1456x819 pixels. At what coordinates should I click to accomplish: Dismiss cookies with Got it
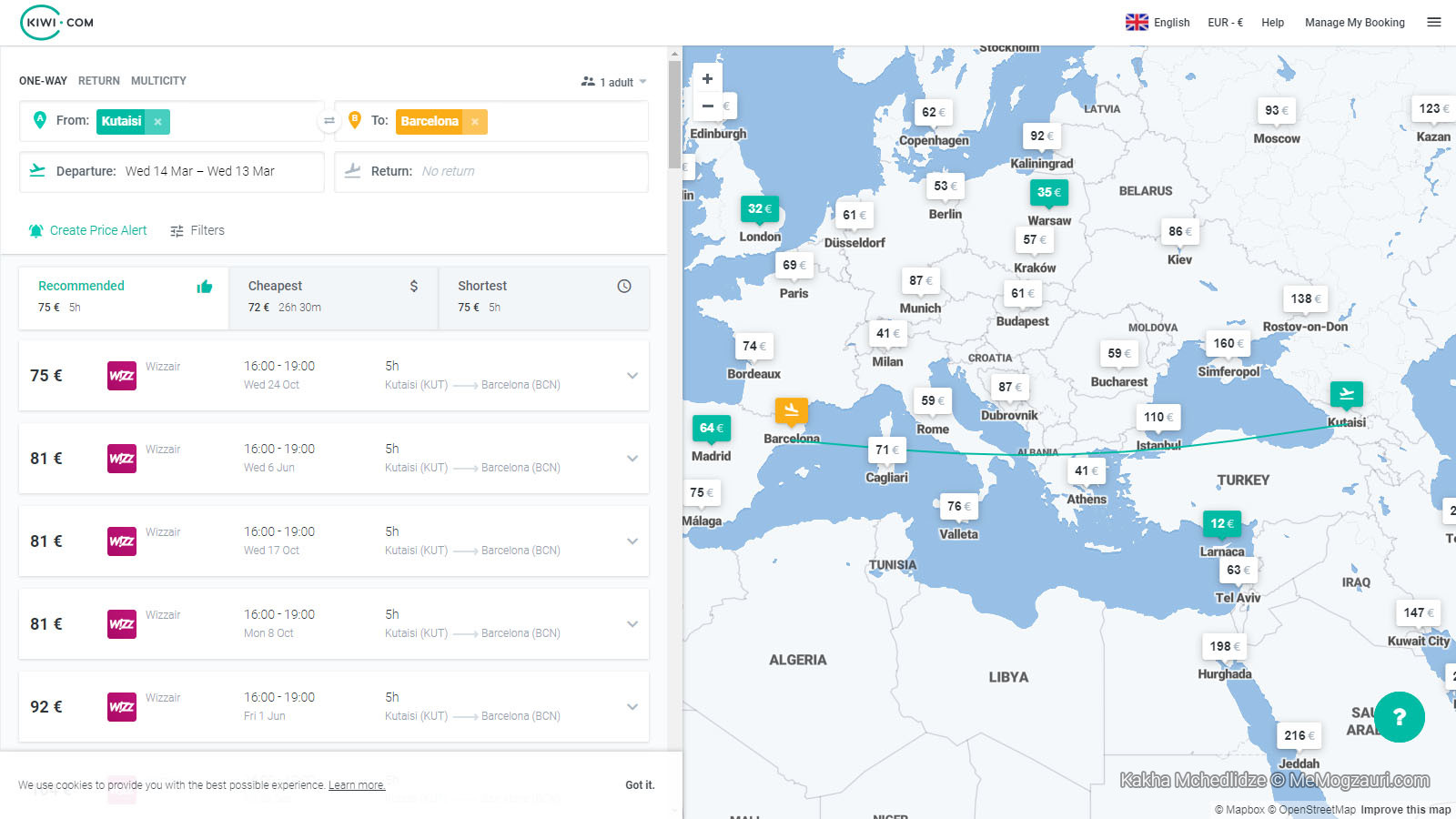(x=640, y=784)
